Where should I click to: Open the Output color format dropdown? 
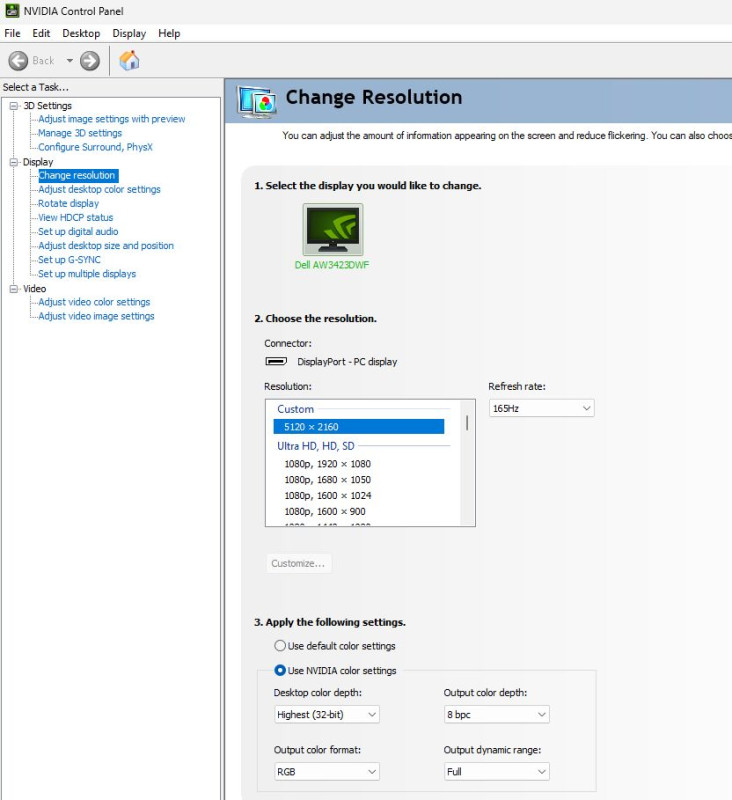[x=327, y=771]
